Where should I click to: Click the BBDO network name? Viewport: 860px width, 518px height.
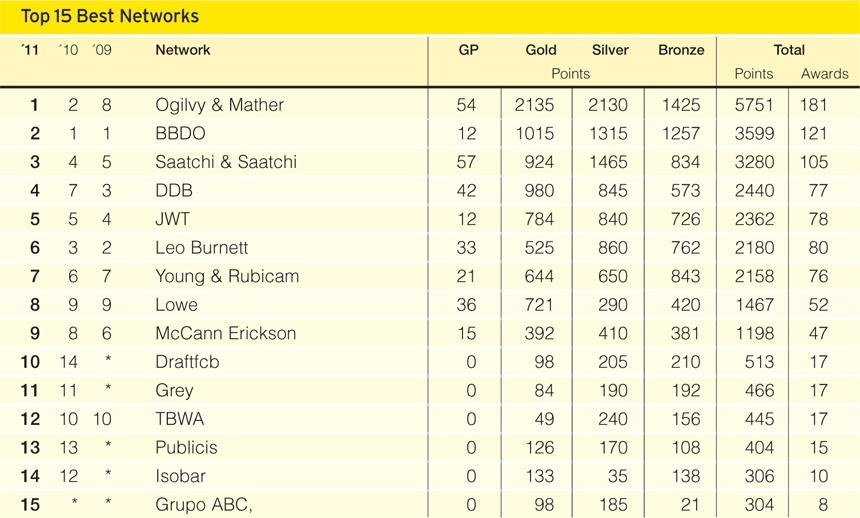point(180,133)
